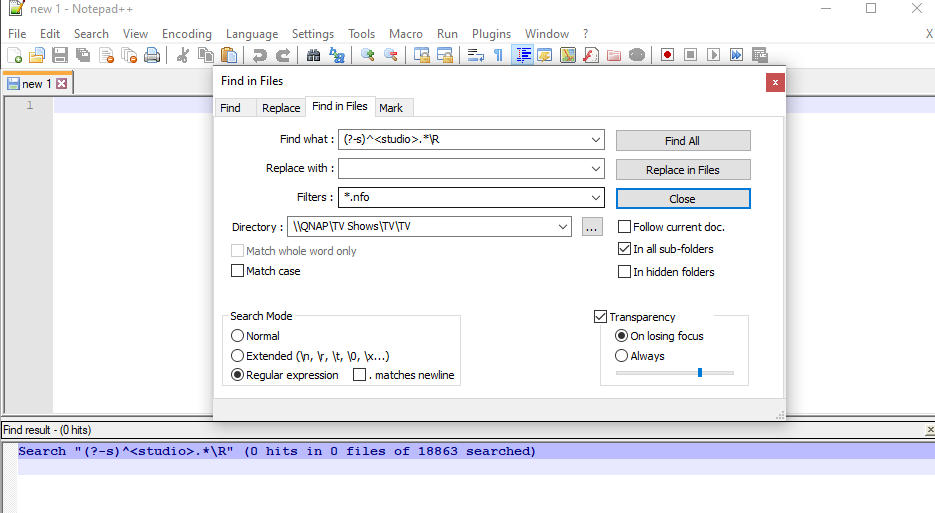Select transparency On losing focus
Image resolution: width=935 pixels, height=513 pixels.
[621, 336]
